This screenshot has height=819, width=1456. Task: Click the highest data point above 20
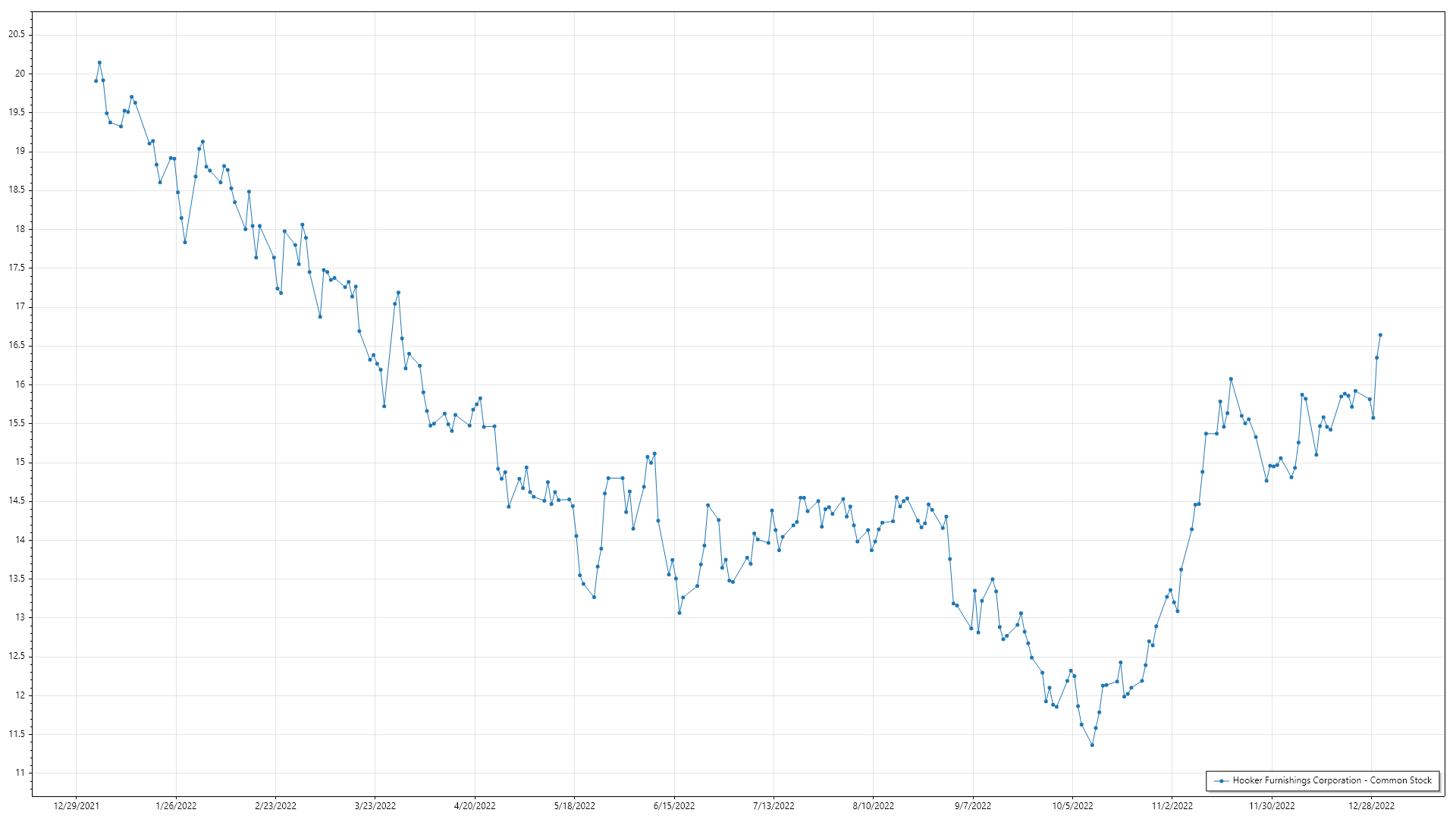[99, 63]
